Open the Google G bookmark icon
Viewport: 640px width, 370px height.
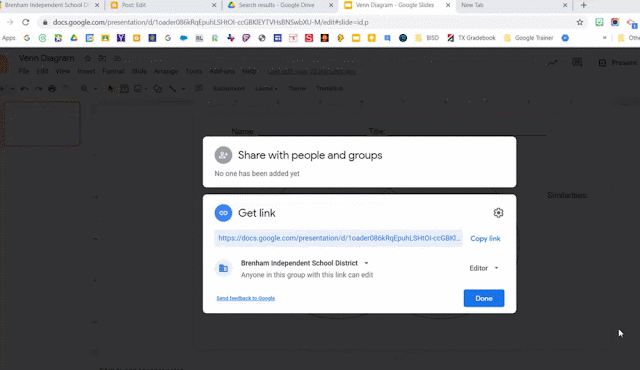click(x=27, y=38)
